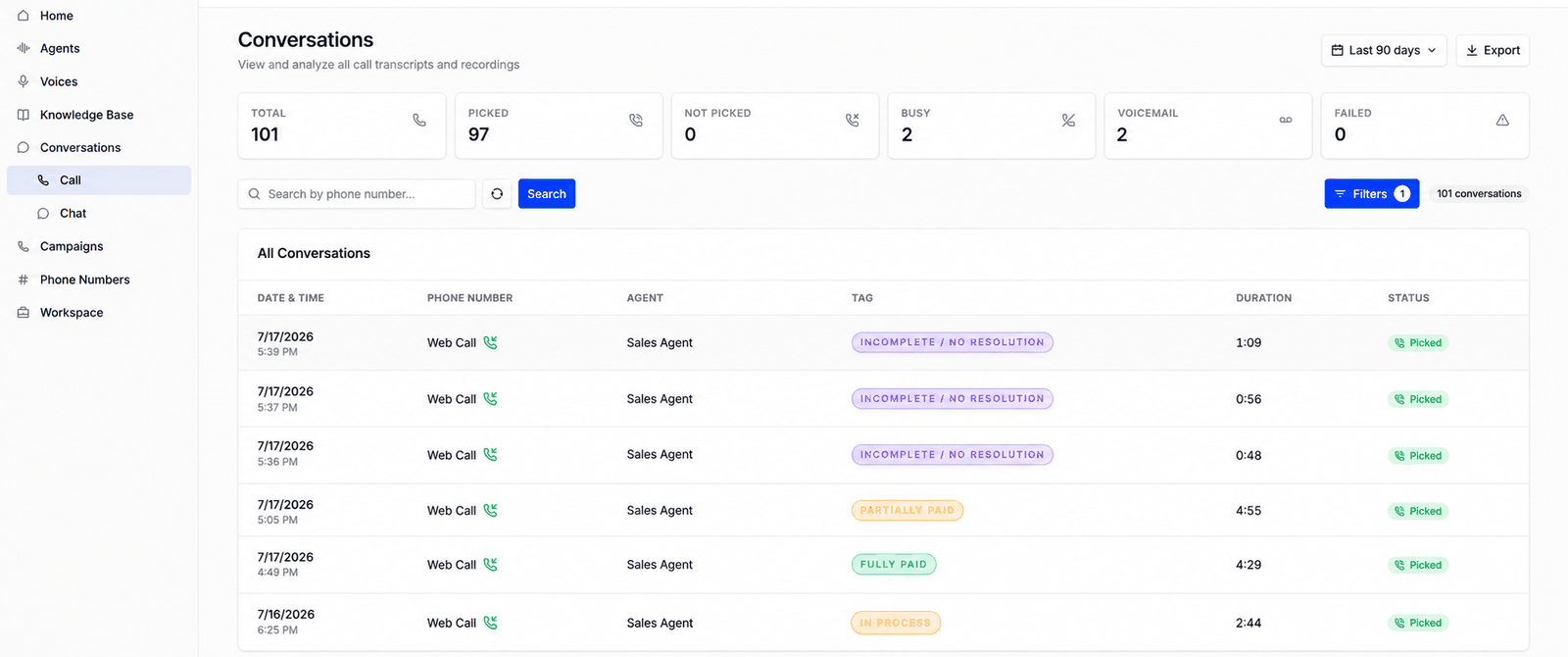Click the Campaigns phone icon in sidebar

pos(24,246)
